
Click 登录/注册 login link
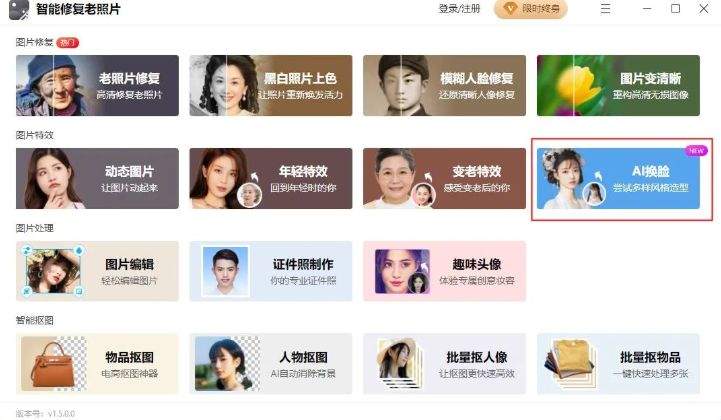[459, 9]
